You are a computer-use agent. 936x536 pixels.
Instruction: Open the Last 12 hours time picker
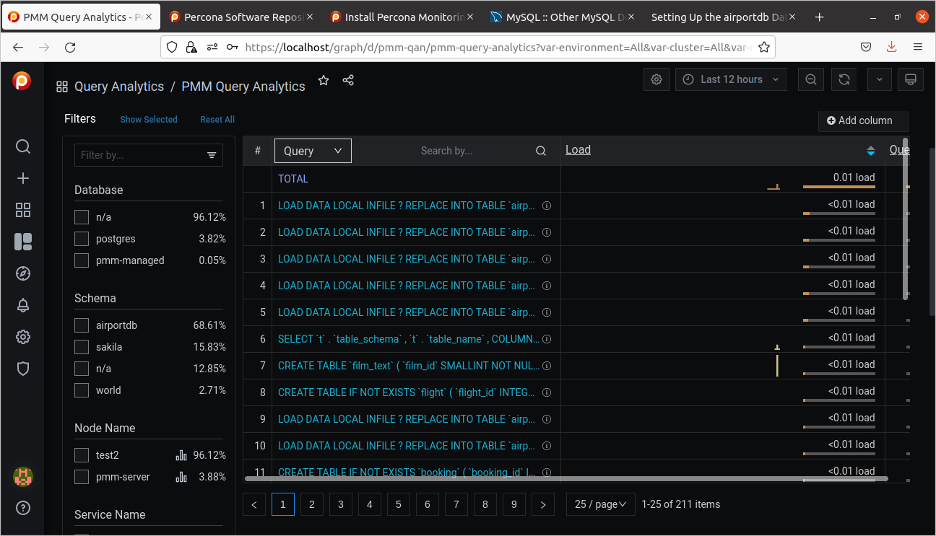coord(731,79)
